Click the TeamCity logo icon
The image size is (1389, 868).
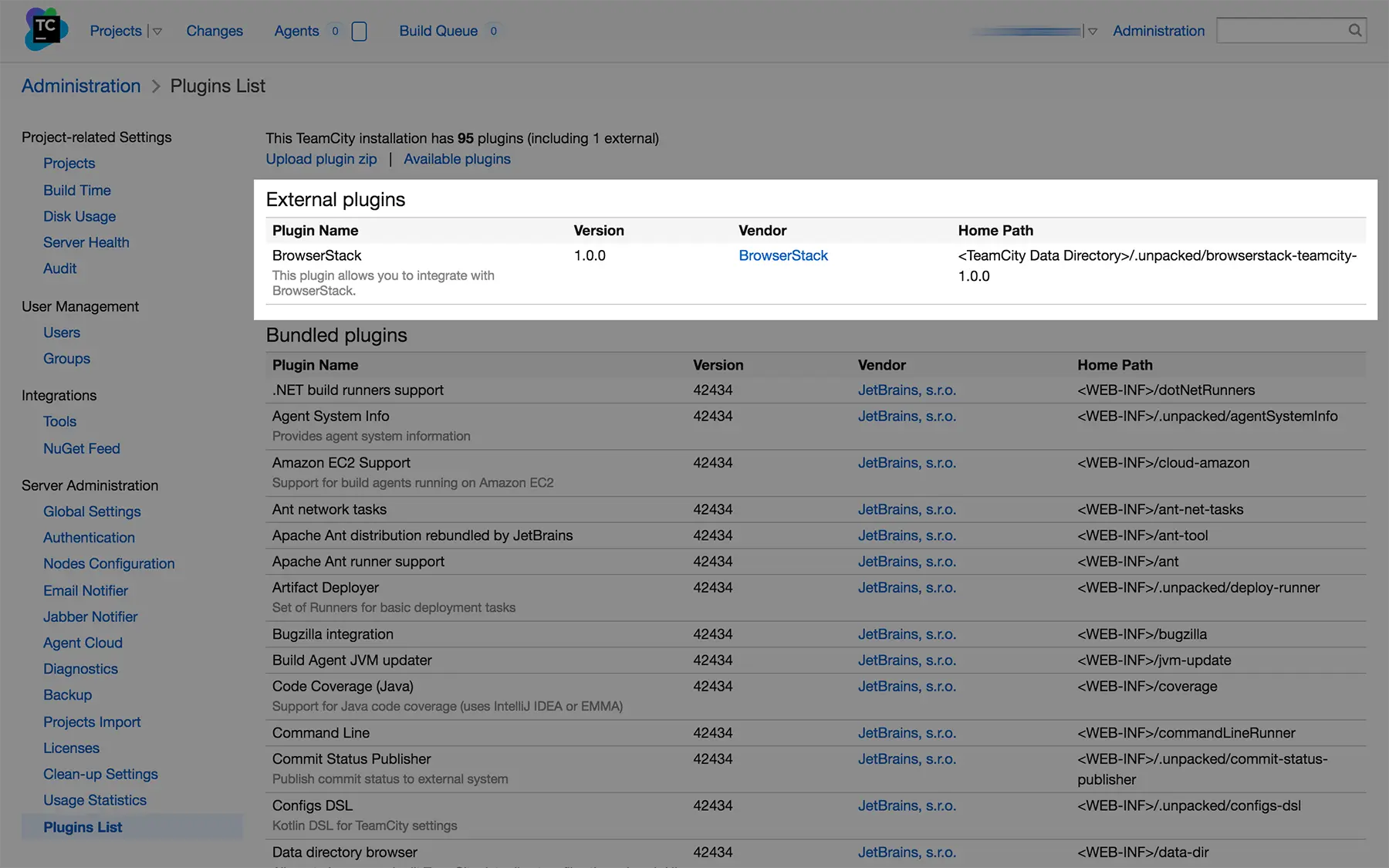click(x=46, y=29)
